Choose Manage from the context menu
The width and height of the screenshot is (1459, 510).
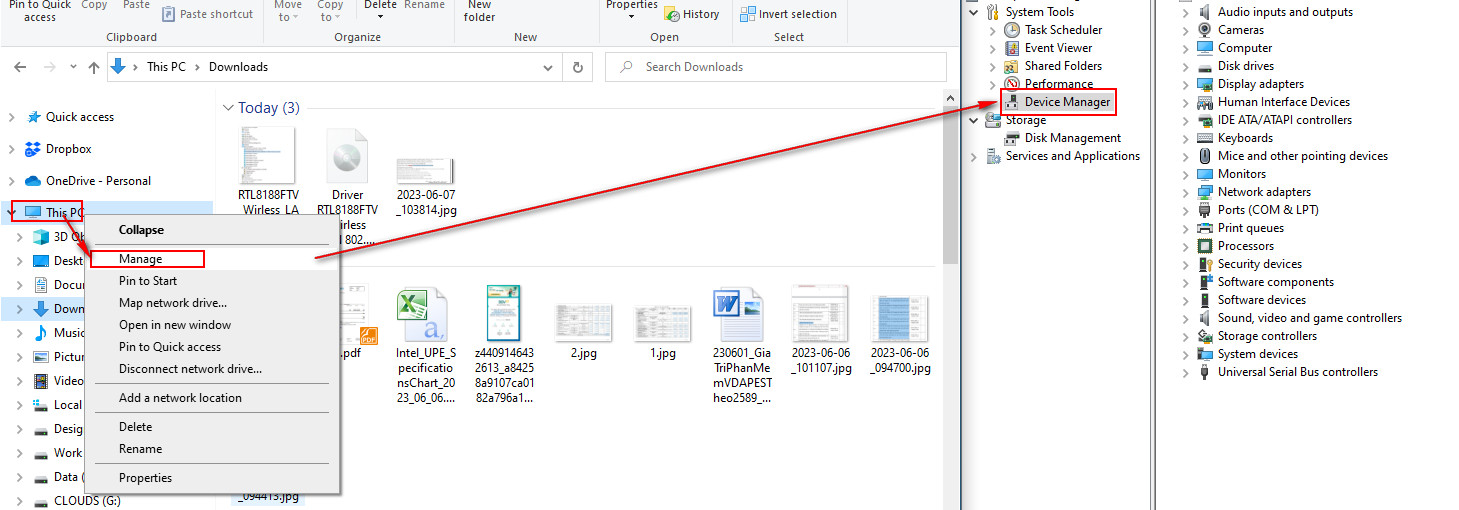pyautogui.click(x=140, y=259)
